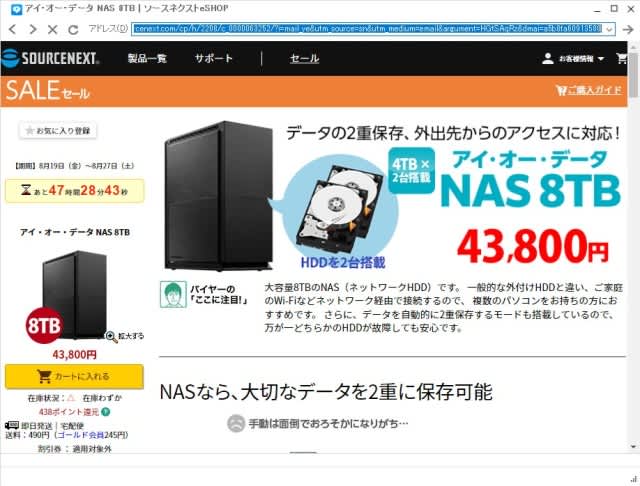Open the ご購入ガイド link

[x=589, y=90]
